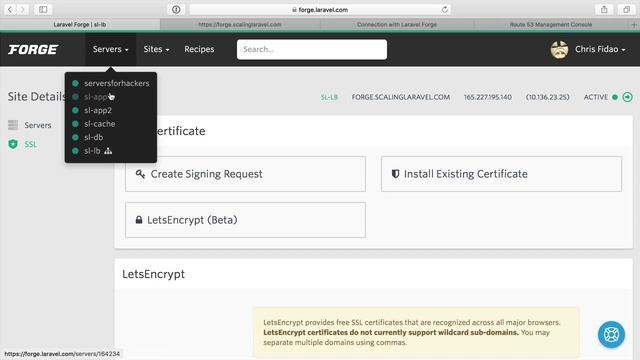640x360 pixels.
Task: Select sl-cache from the server list
Action: pos(99,124)
